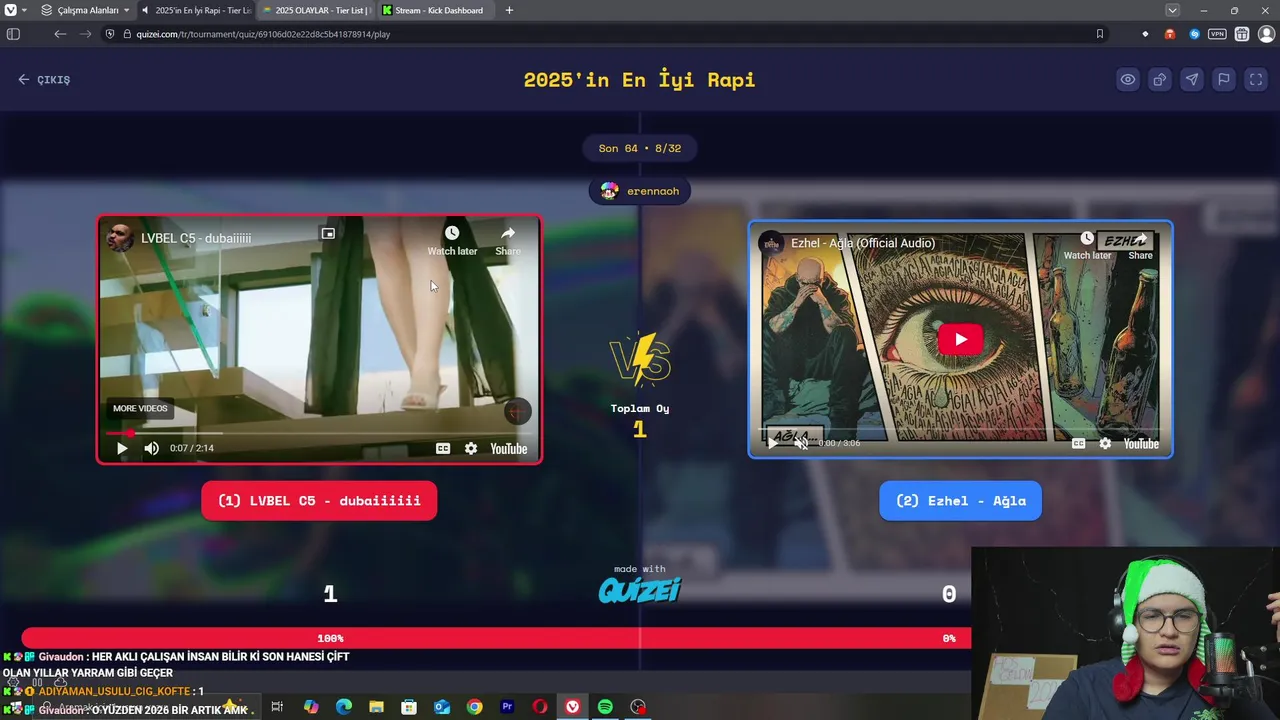
Task: Click the red 100% vote percentage bar
Action: tap(496, 638)
